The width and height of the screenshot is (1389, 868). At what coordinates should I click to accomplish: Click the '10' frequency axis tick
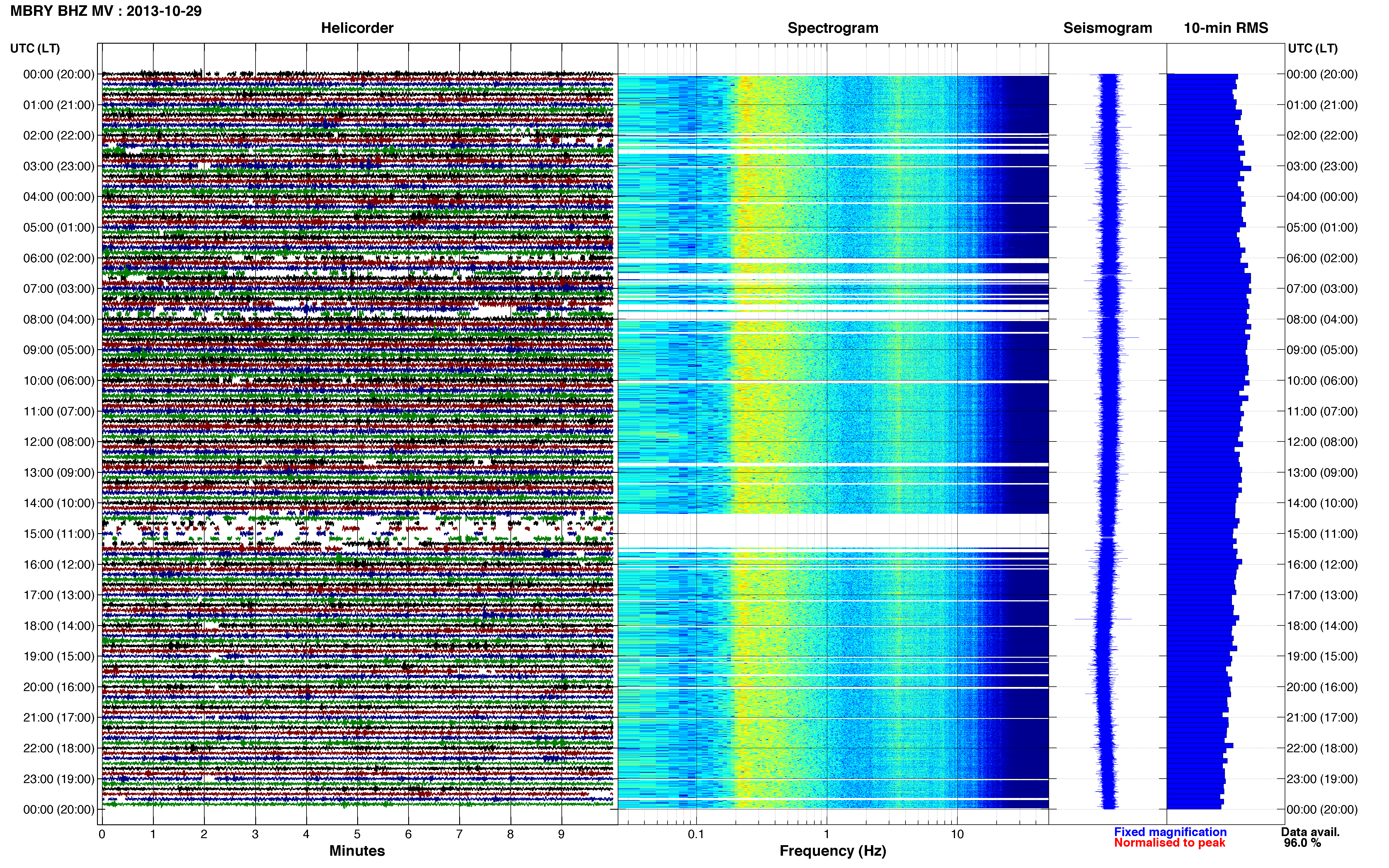(957, 834)
